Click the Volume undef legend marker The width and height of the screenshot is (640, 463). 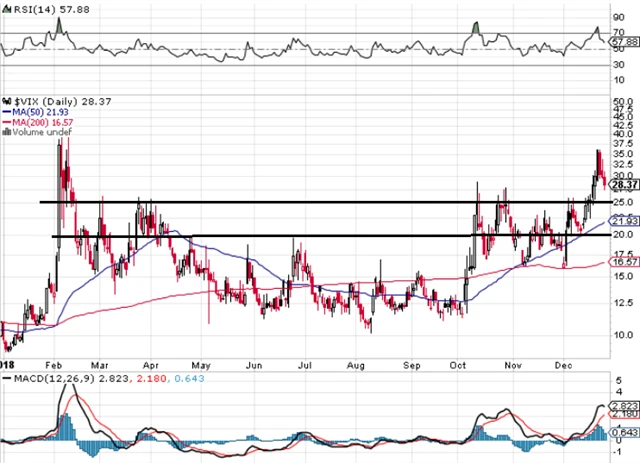(x=5, y=129)
